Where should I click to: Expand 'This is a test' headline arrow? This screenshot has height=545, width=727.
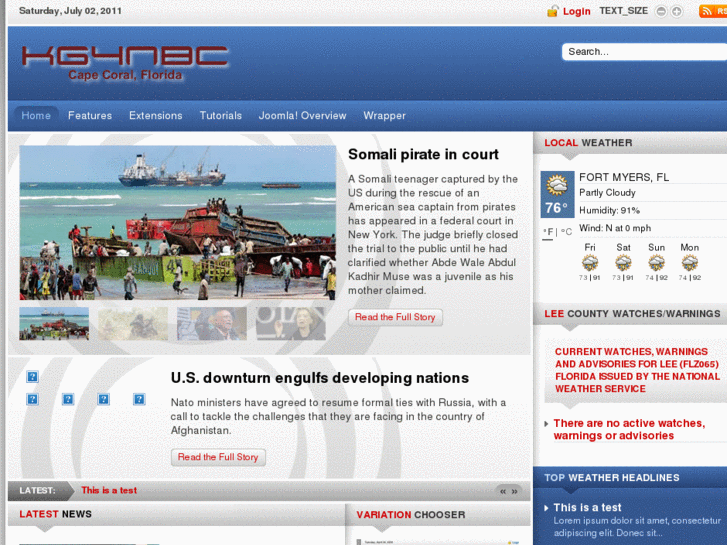547,508
